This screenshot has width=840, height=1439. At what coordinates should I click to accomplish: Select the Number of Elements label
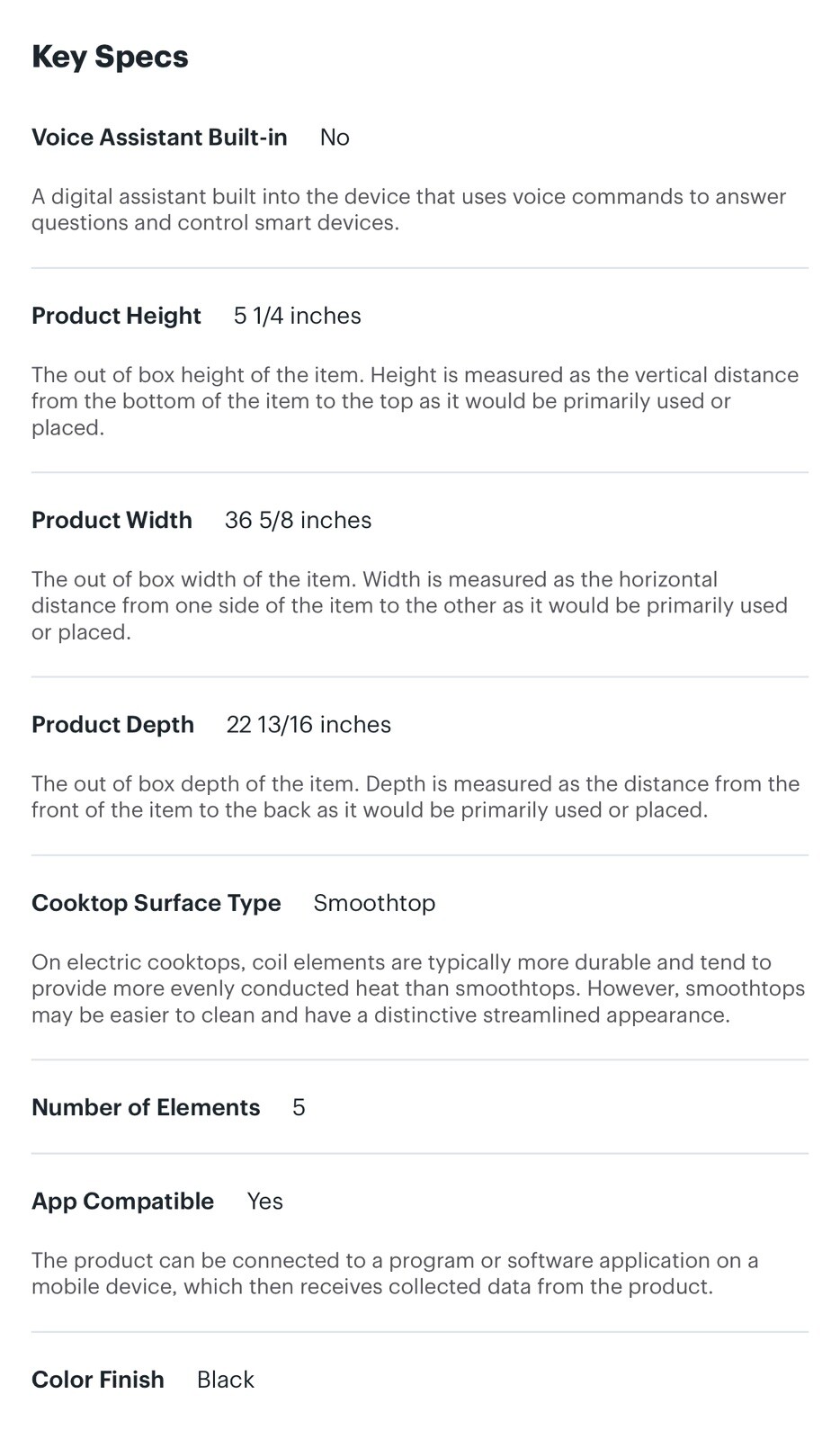146,1107
